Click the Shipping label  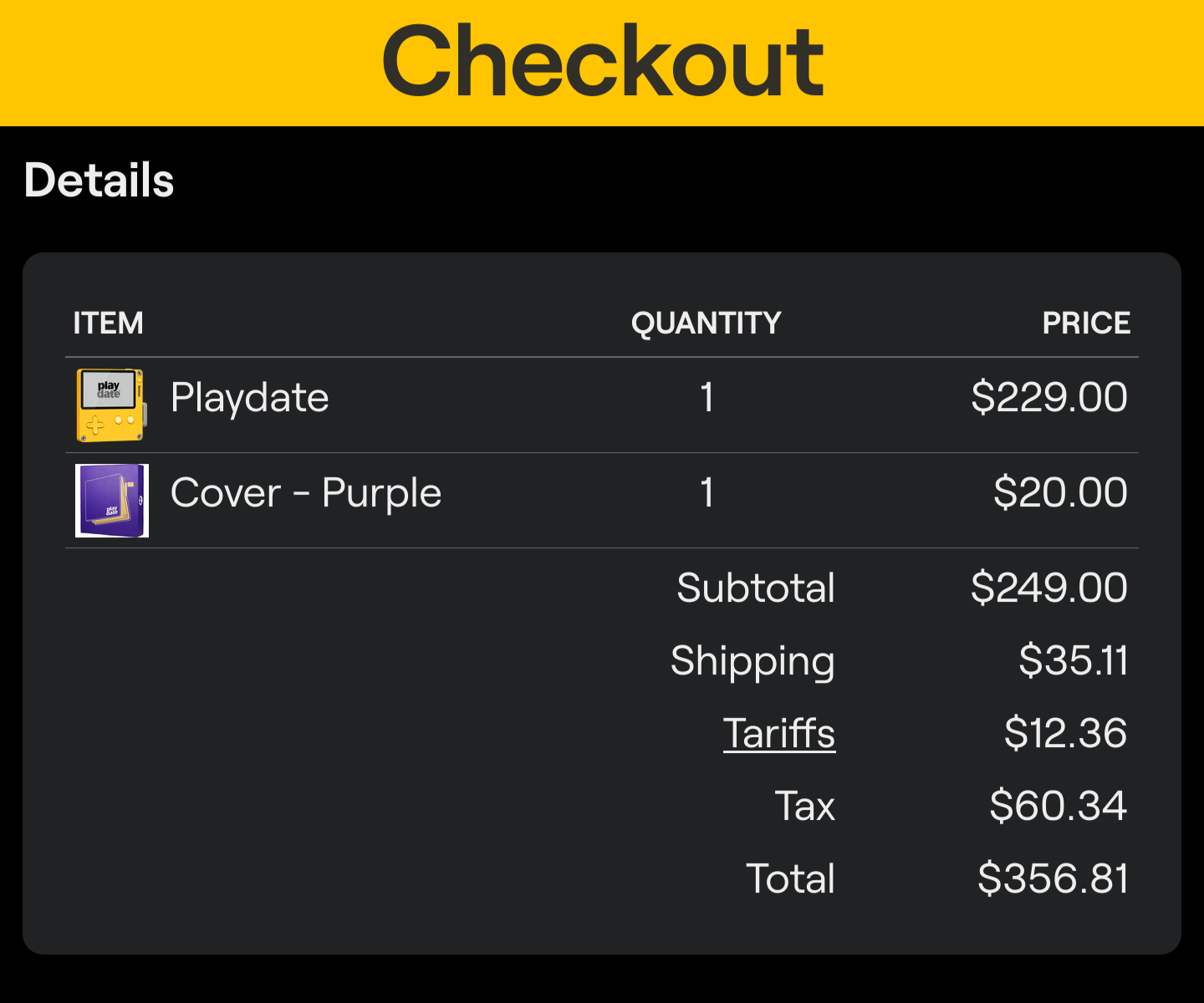point(752,662)
